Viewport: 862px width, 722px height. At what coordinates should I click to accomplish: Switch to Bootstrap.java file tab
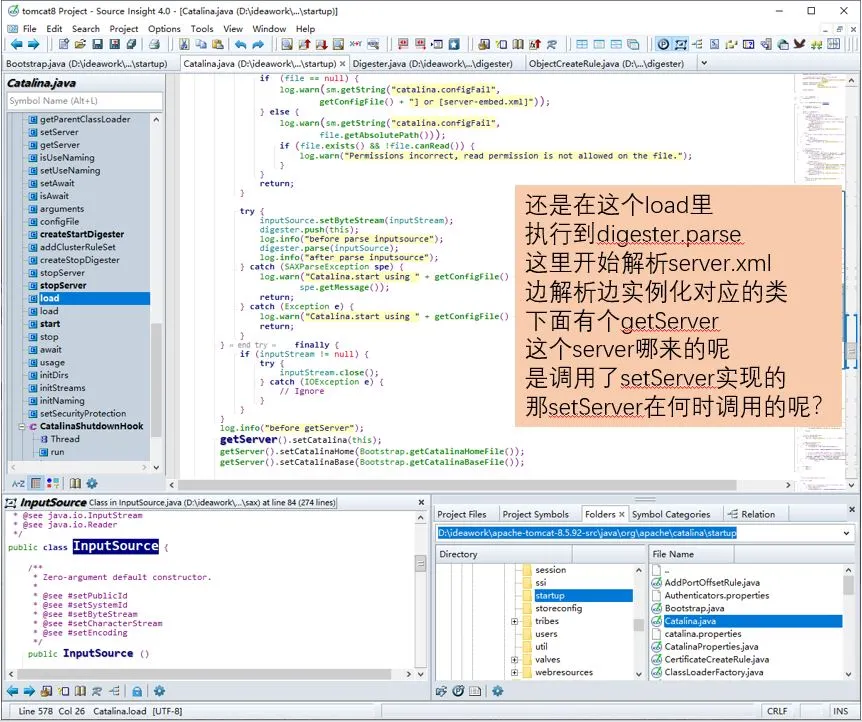tap(87, 64)
